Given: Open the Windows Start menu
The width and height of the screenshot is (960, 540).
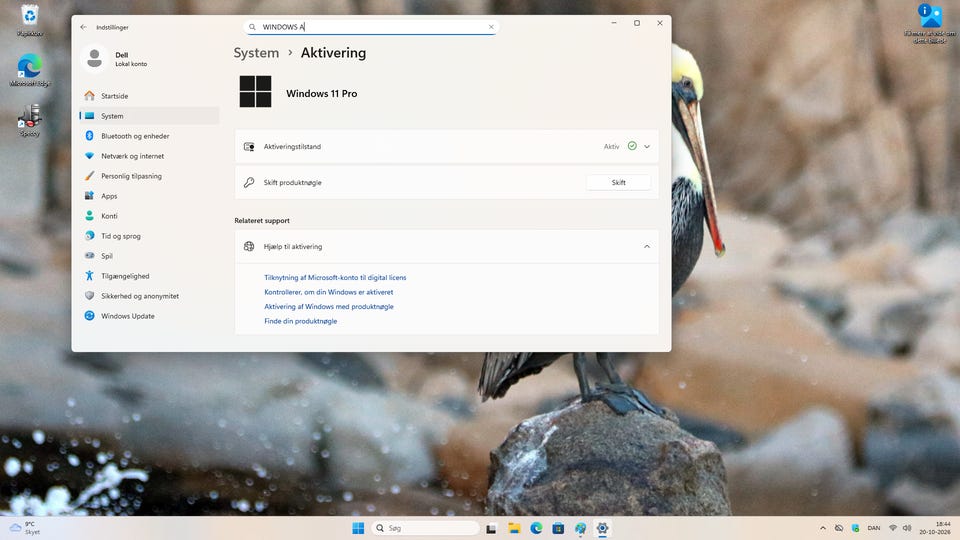Looking at the screenshot, I should (358, 528).
